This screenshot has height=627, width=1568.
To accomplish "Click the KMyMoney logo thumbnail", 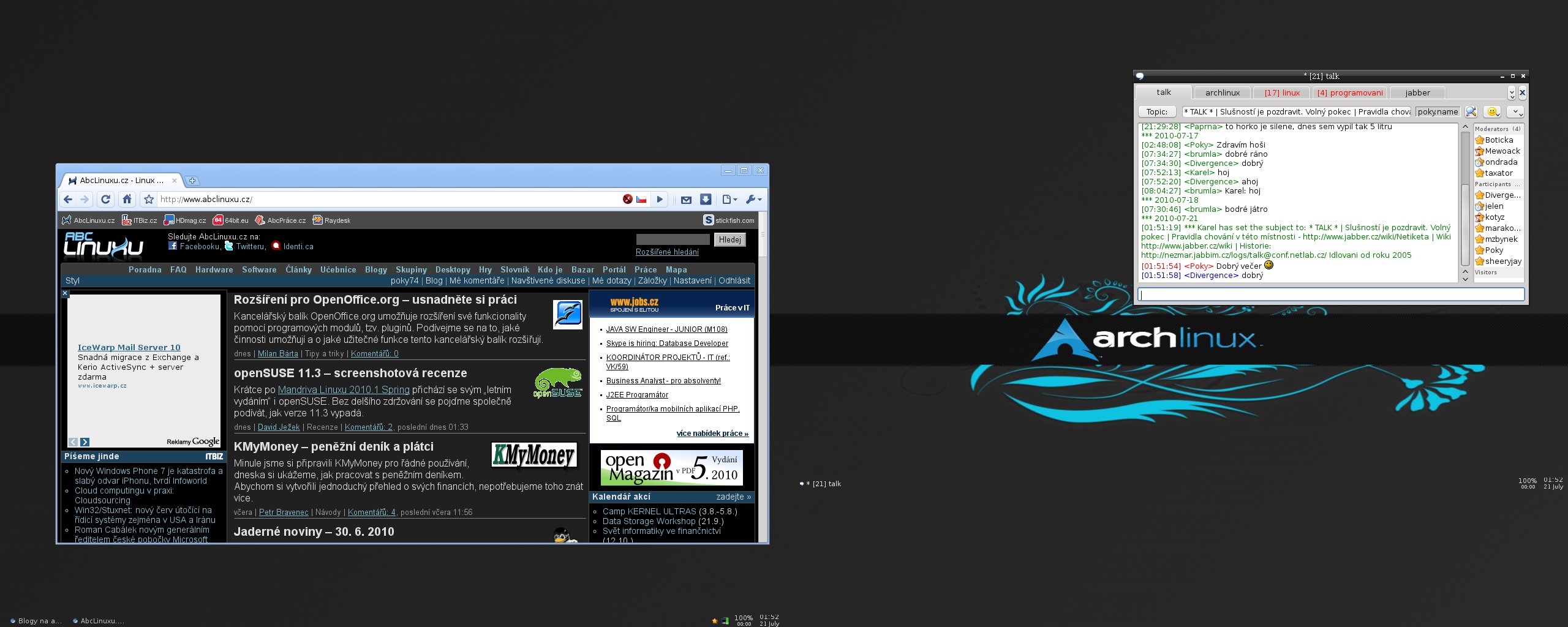I will coord(534,456).
